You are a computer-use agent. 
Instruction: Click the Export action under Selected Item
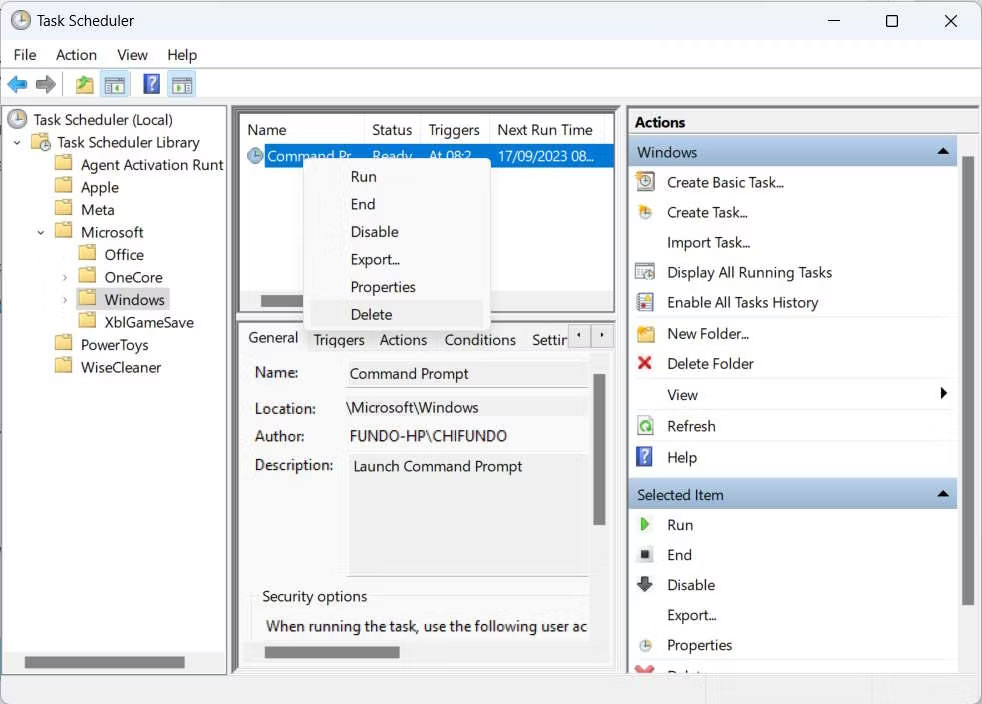[x=692, y=614]
